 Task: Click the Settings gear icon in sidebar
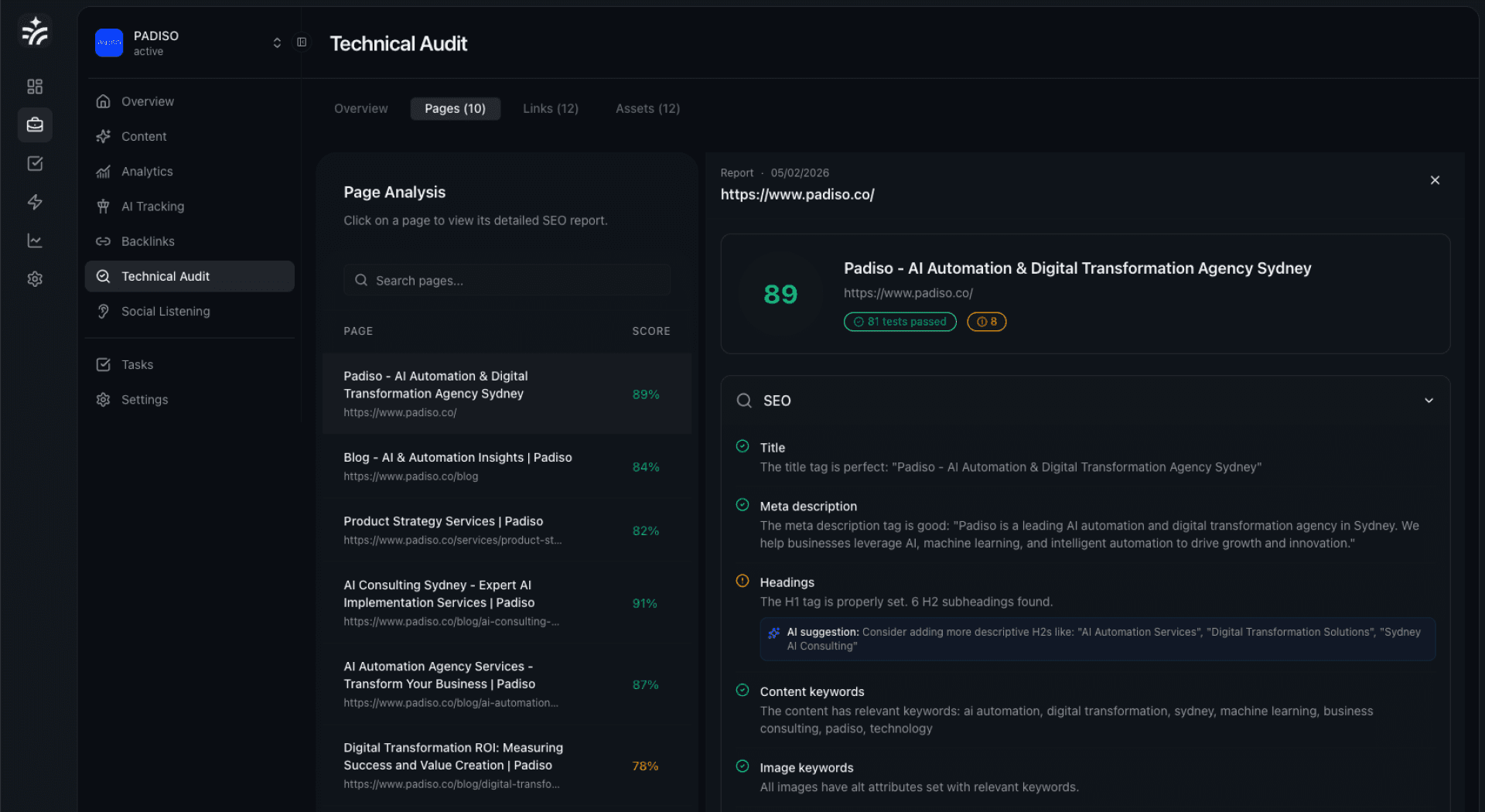pyautogui.click(x=103, y=400)
